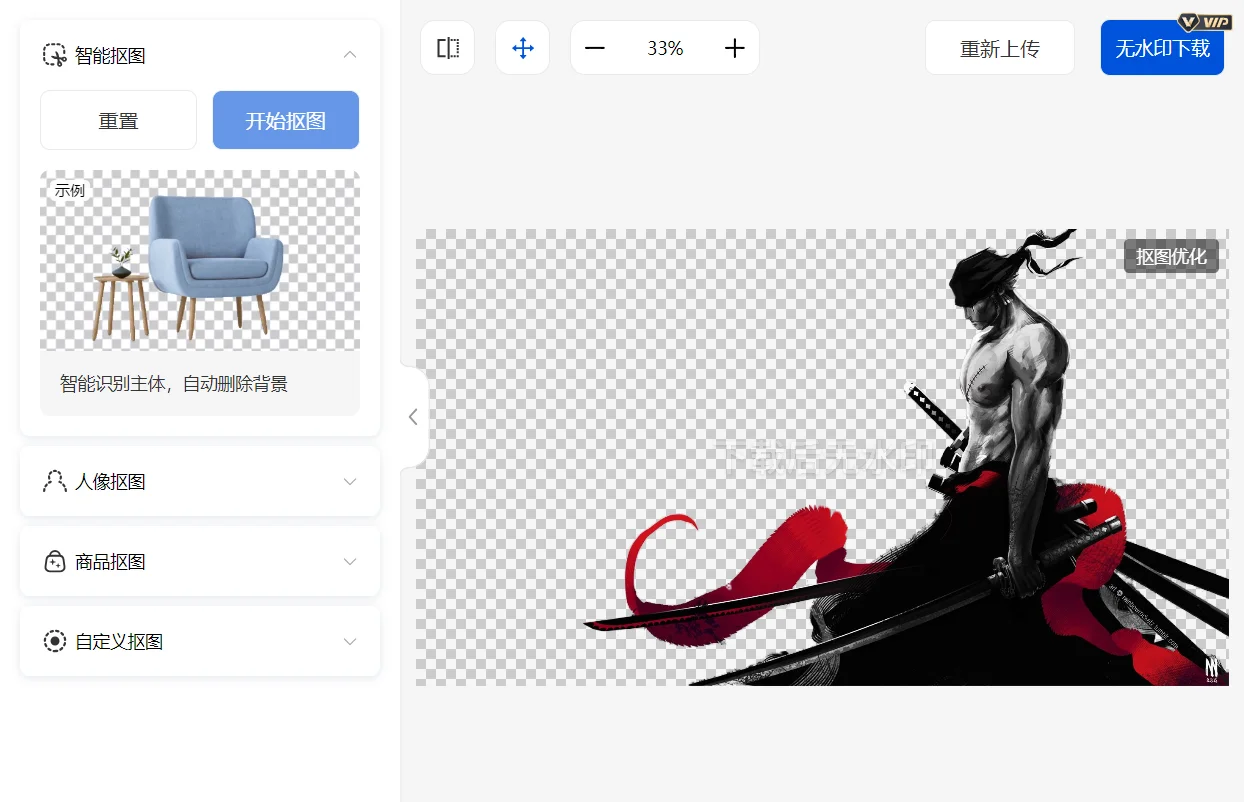Viewport: 1244px width, 802px height.
Task: Click the 示例 tag on the example
Action: pos(70,190)
